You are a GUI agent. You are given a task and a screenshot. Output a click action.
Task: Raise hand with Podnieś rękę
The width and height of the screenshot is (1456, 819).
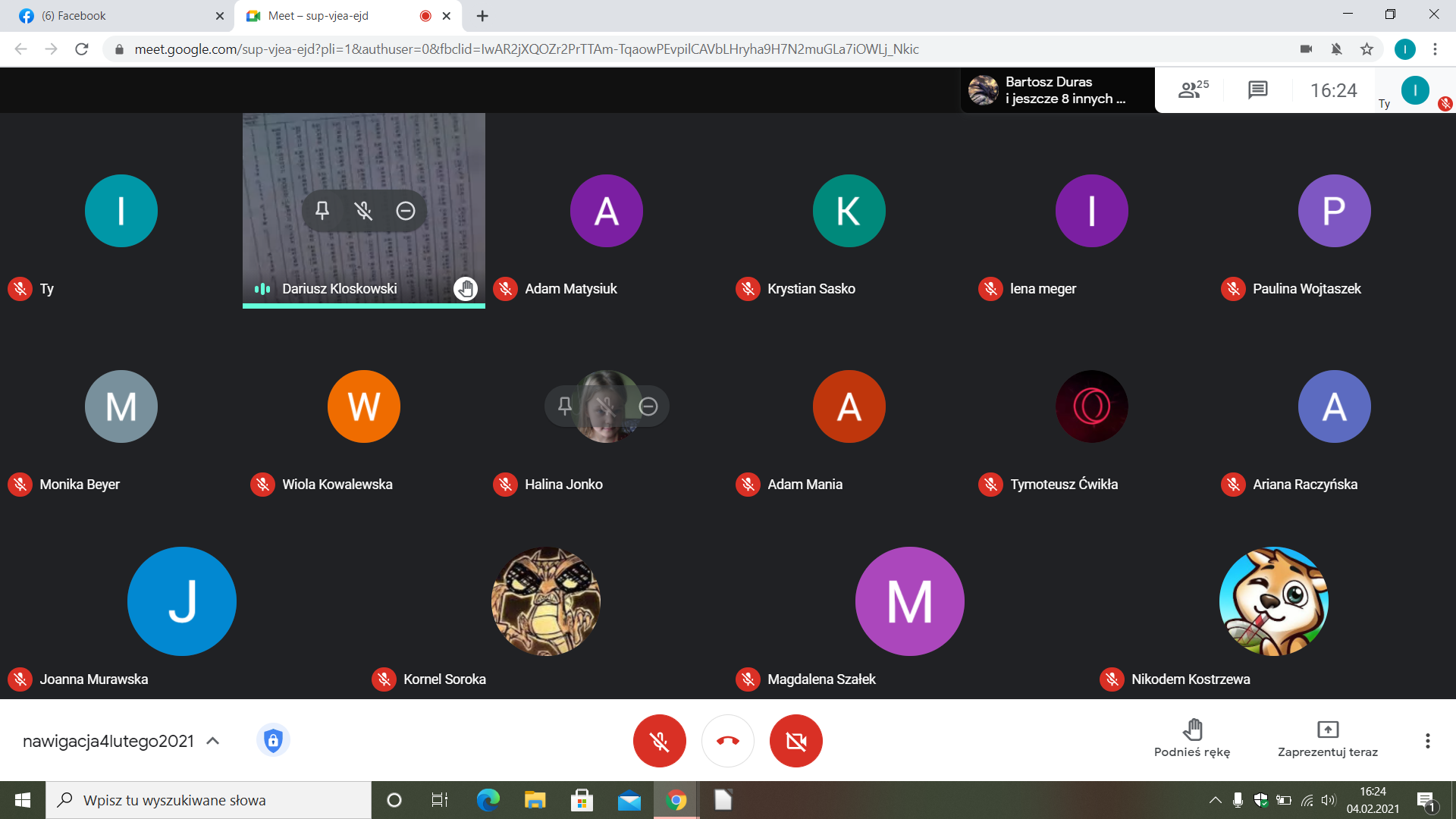[x=1192, y=739]
